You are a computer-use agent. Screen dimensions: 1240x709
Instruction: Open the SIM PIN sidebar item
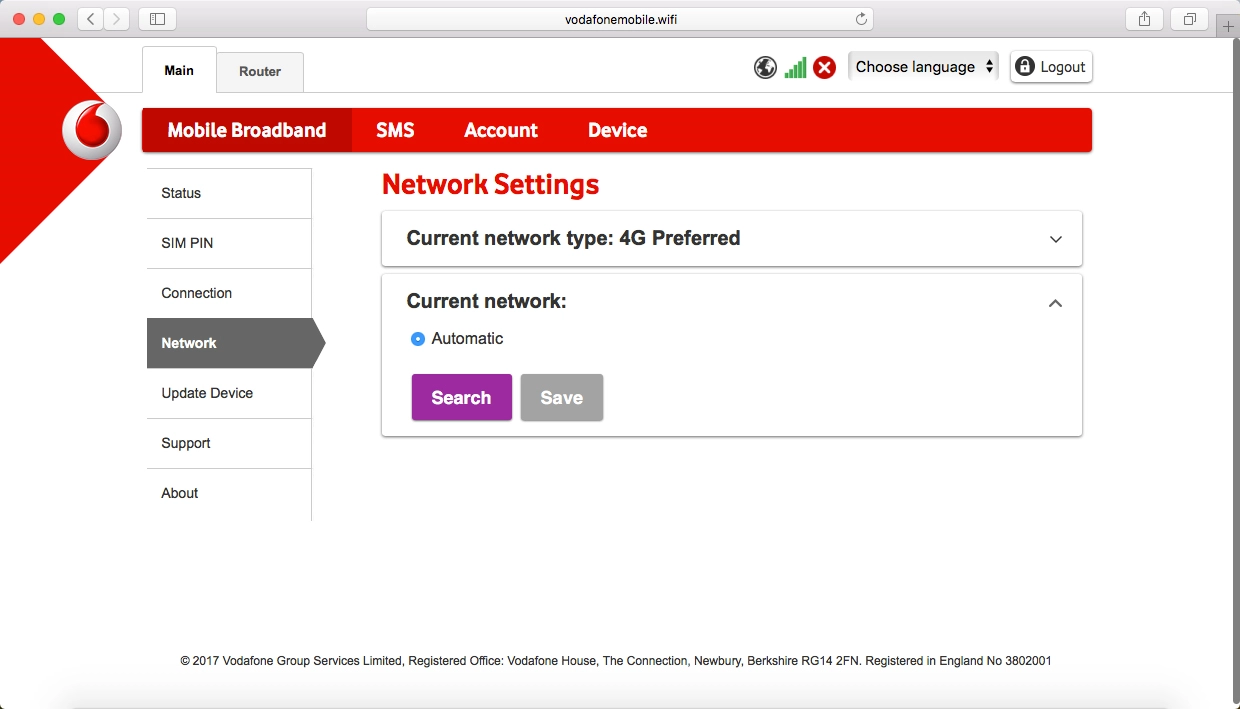(x=187, y=243)
